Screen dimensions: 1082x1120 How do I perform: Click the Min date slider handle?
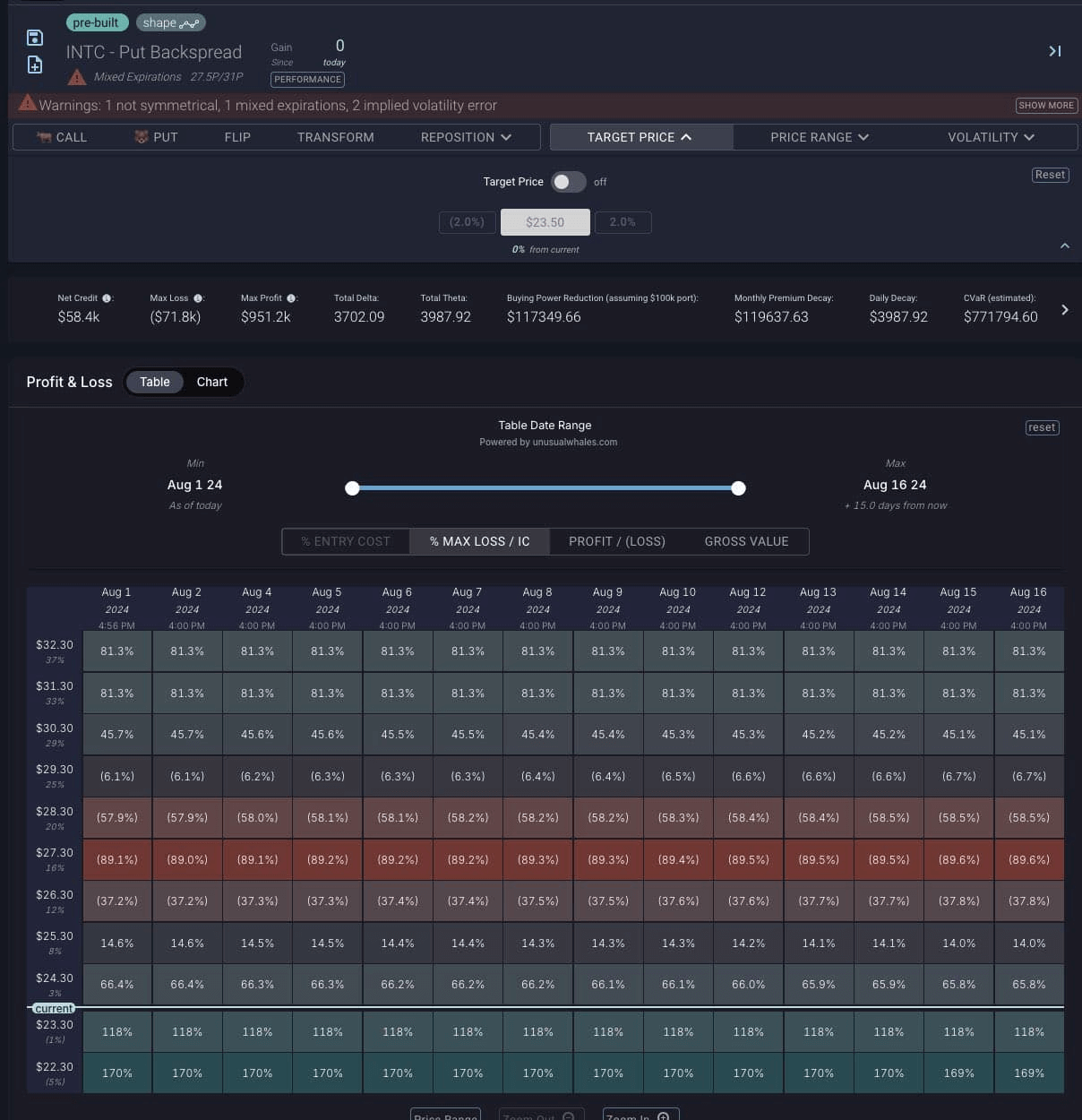(x=352, y=488)
